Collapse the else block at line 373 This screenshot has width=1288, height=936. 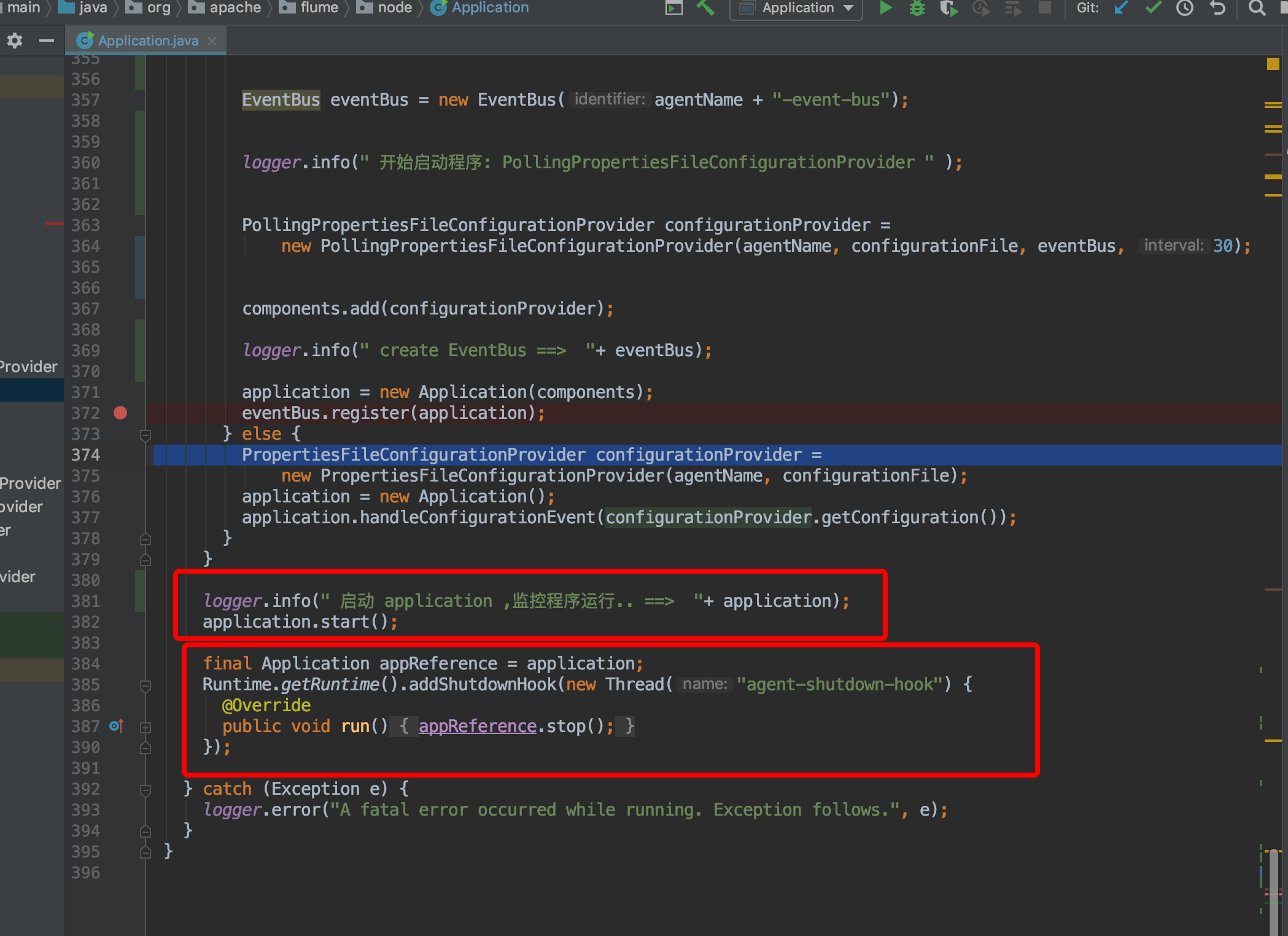click(145, 434)
